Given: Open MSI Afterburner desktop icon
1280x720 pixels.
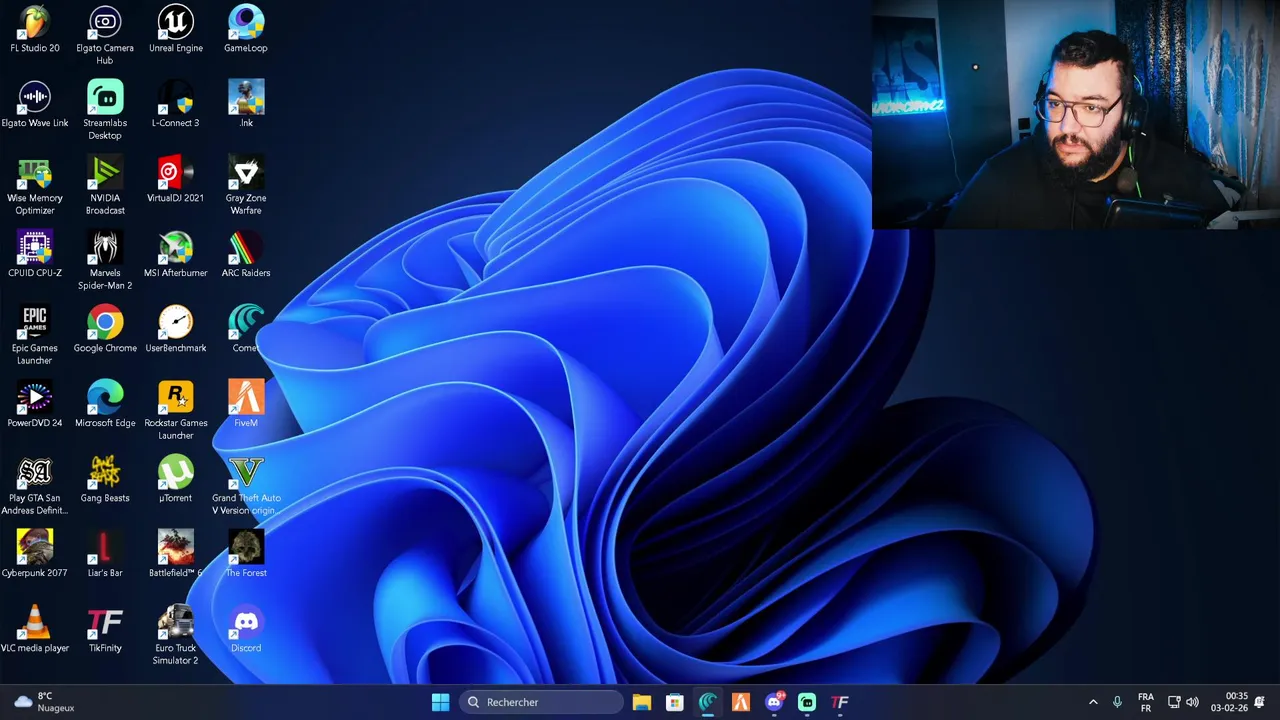Looking at the screenshot, I should [176, 254].
